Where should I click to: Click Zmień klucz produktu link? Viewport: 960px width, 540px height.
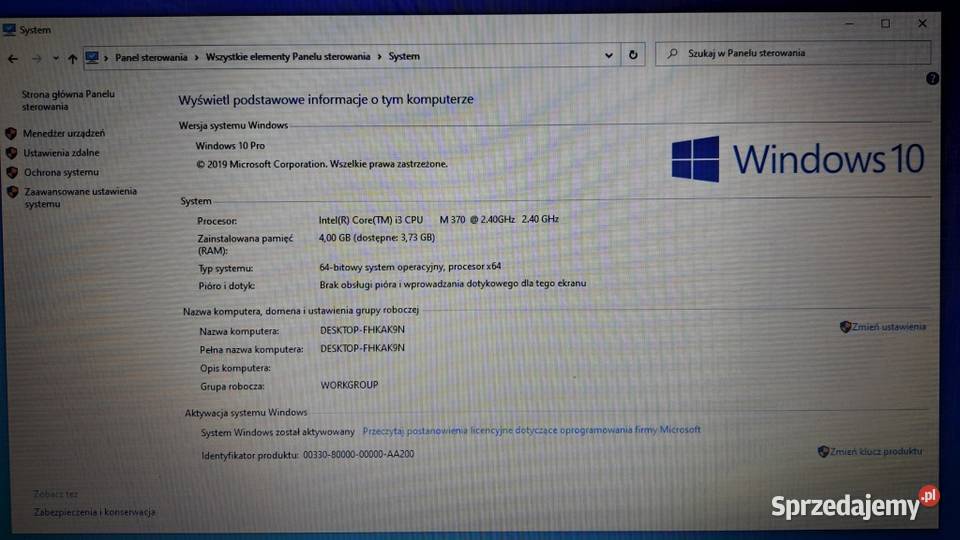876,451
